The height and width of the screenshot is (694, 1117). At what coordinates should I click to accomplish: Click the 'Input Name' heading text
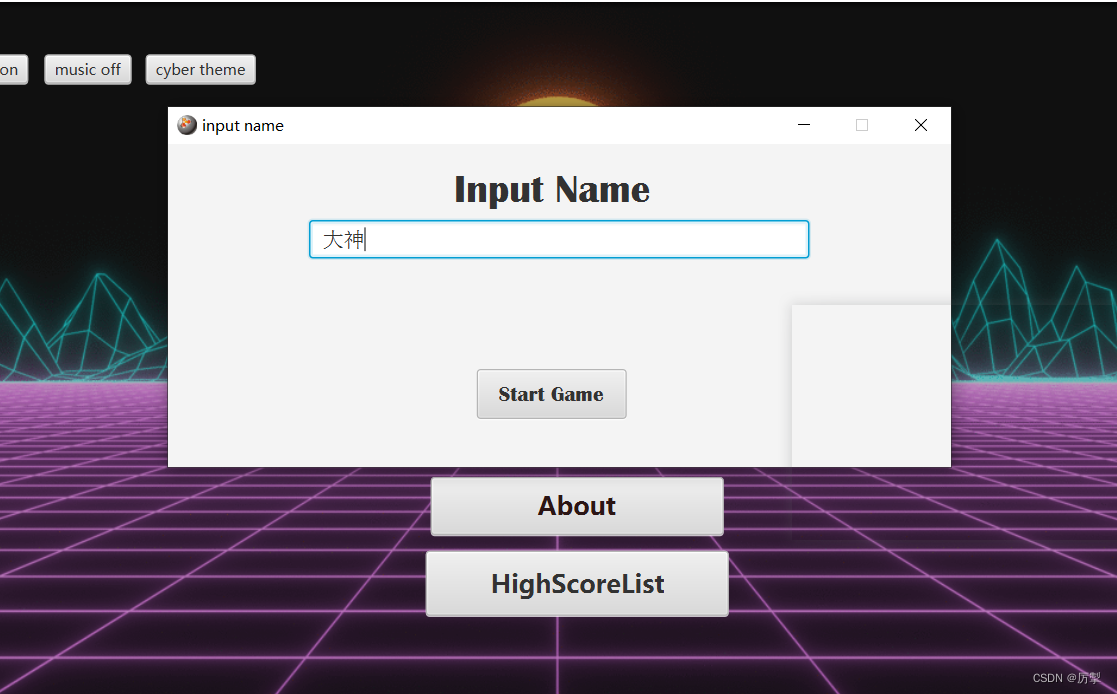[x=552, y=190]
